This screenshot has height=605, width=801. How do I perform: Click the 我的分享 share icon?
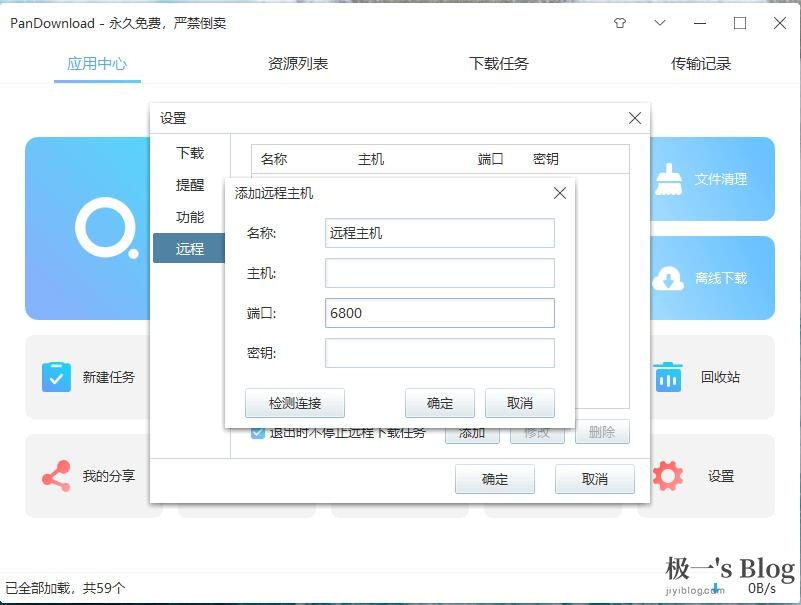tap(56, 476)
